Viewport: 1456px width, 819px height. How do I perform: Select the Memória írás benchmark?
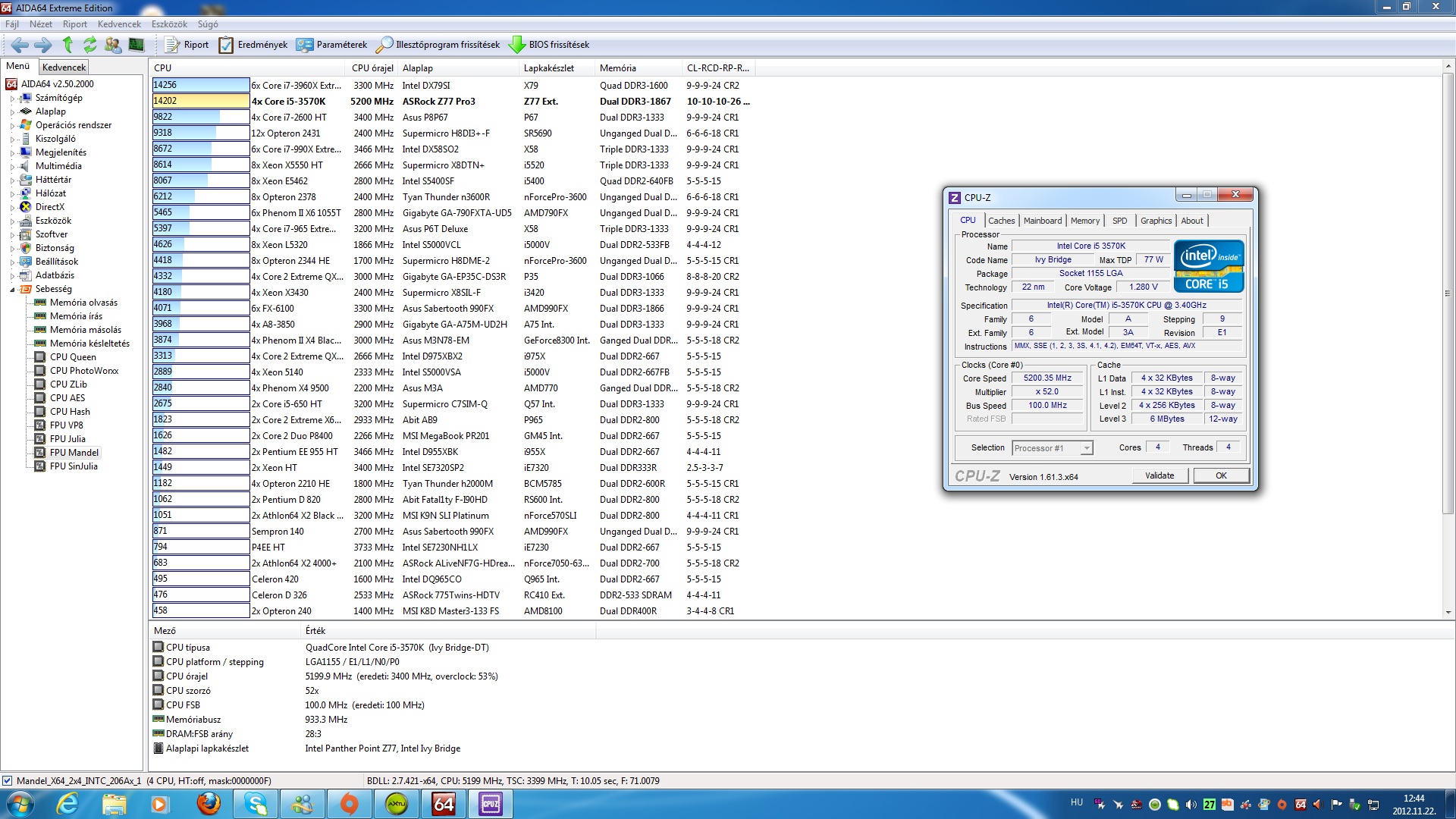coord(76,316)
